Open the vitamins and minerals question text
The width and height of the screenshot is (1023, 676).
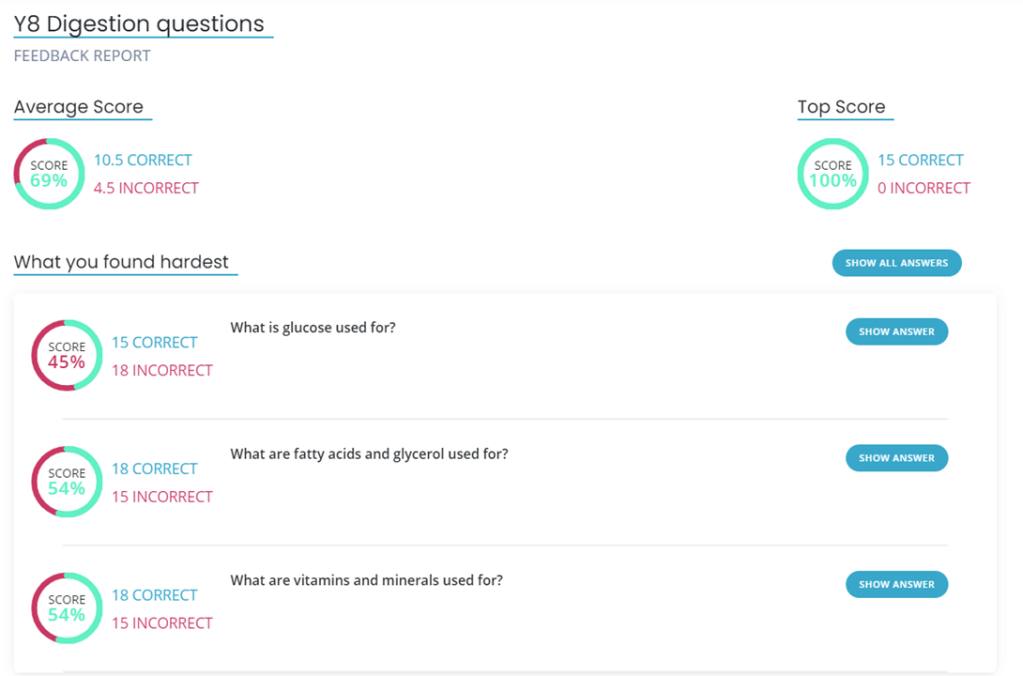(366, 580)
